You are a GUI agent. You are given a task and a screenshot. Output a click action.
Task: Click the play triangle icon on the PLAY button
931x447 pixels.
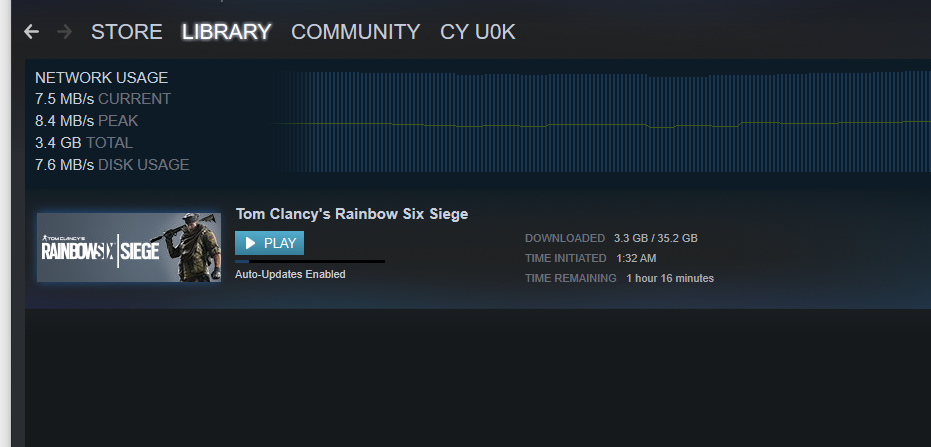(x=251, y=243)
